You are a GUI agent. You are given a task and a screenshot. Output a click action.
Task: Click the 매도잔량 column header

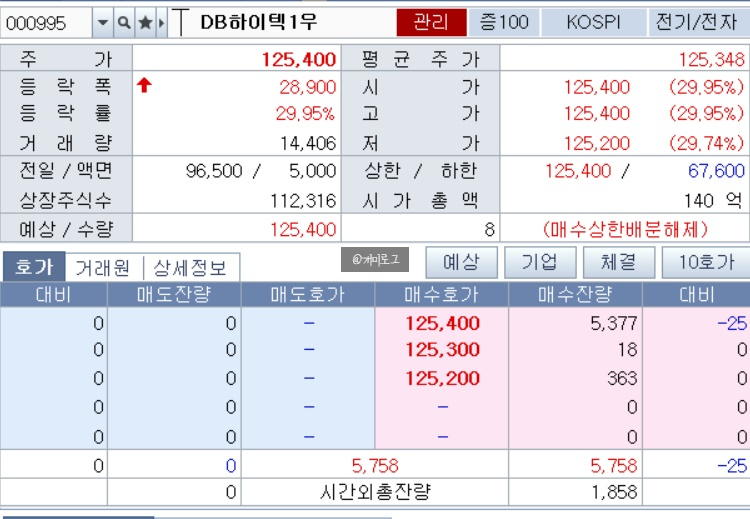click(174, 295)
